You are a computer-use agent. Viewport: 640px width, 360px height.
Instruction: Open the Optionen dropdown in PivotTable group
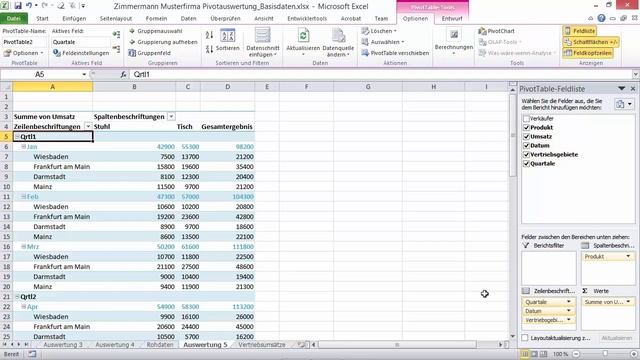click(23, 53)
